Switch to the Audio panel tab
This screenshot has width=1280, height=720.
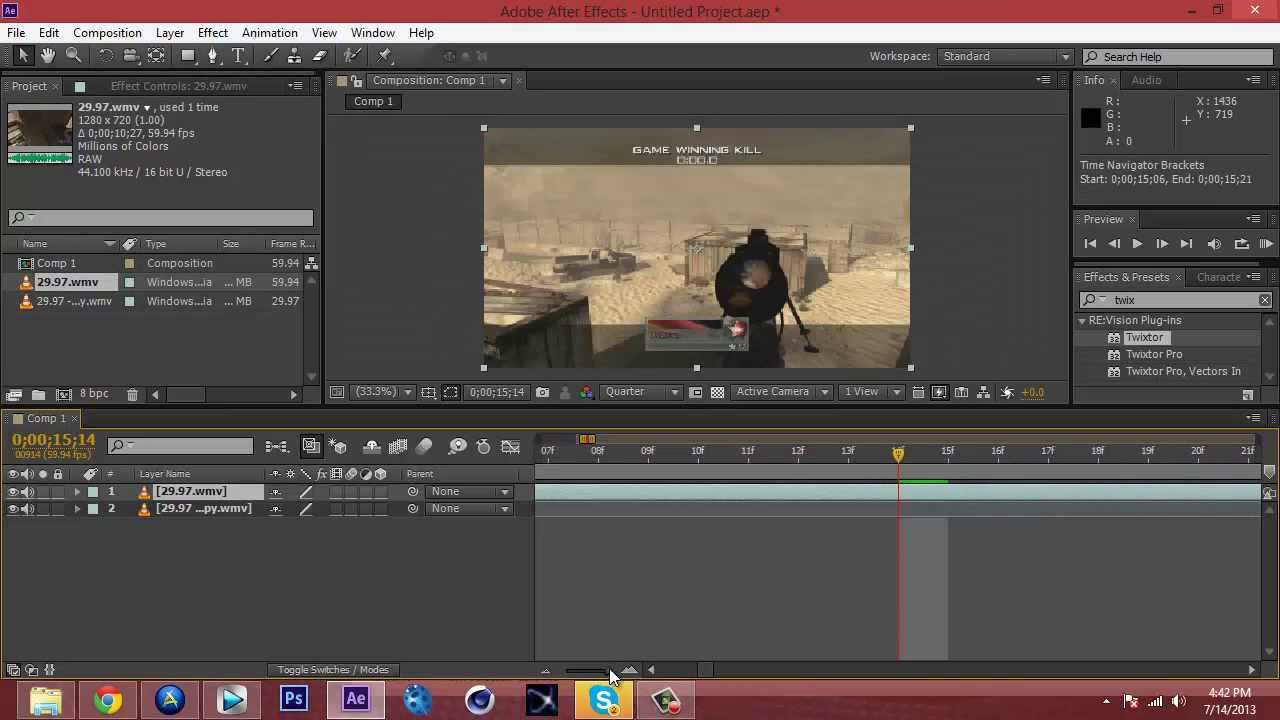tap(1146, 80)
